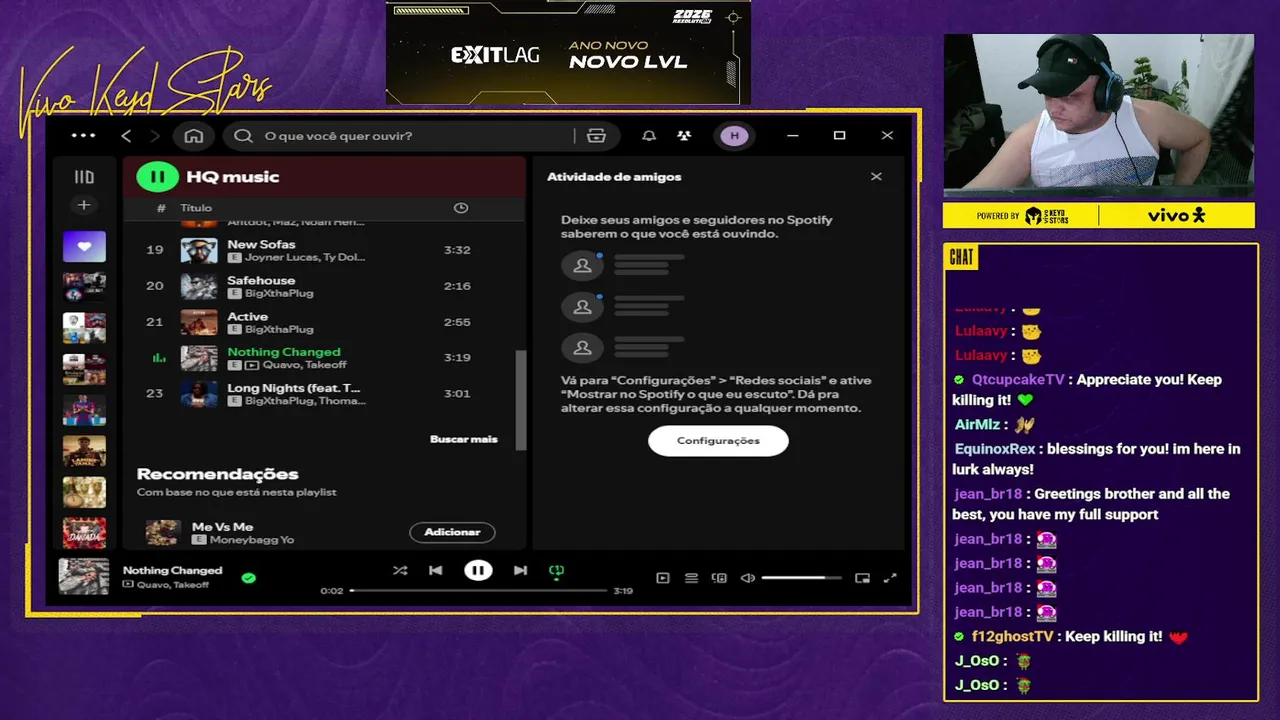Open the Liked Songs heart tile
This screenshot has height=720, width=1280.
84,246
